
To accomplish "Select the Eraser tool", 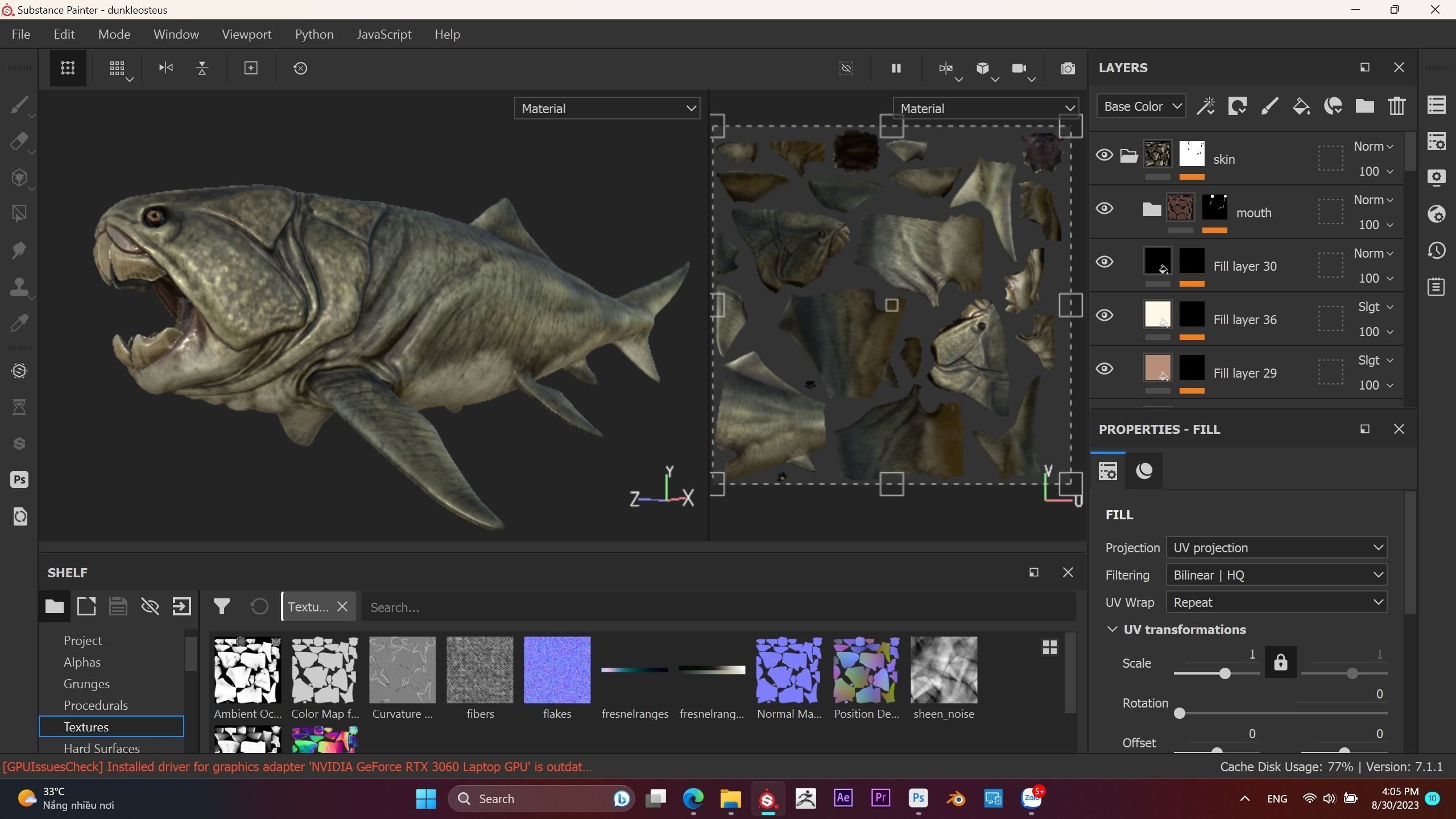I will pos(19,142).
